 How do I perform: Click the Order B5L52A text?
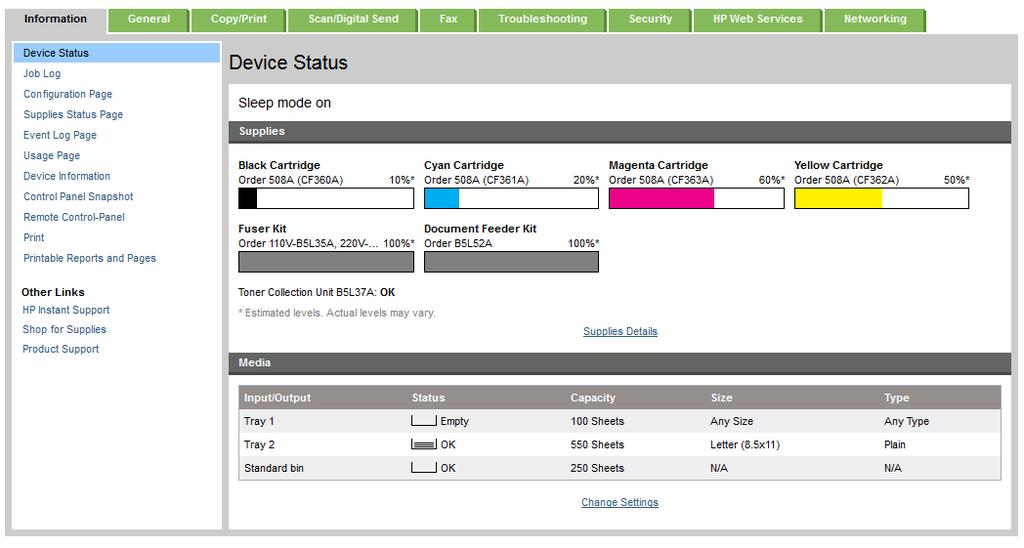coord(458,244)
